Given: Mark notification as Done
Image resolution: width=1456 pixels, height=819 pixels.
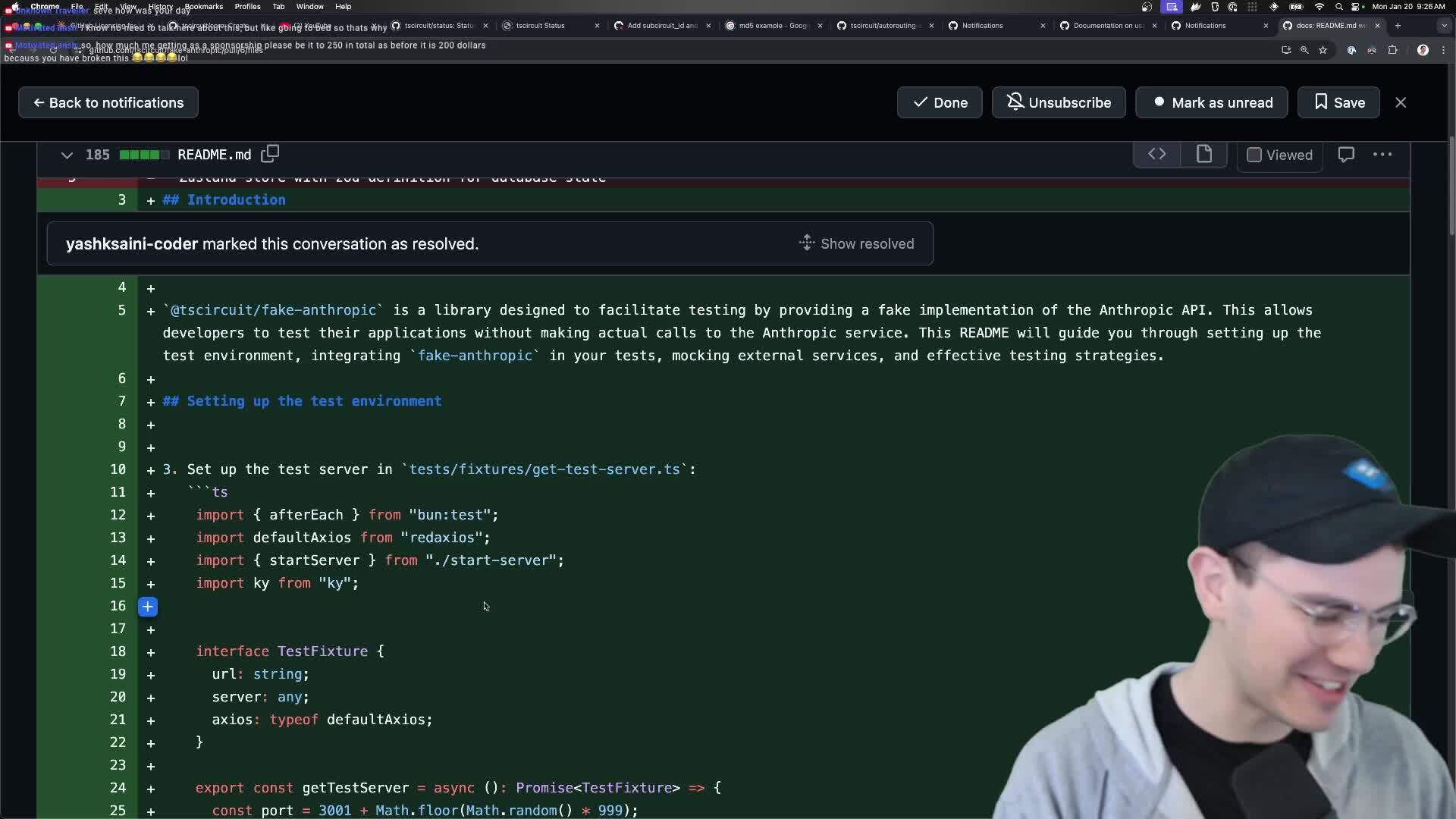Looking at the screenshot, I should click(940, 102).
